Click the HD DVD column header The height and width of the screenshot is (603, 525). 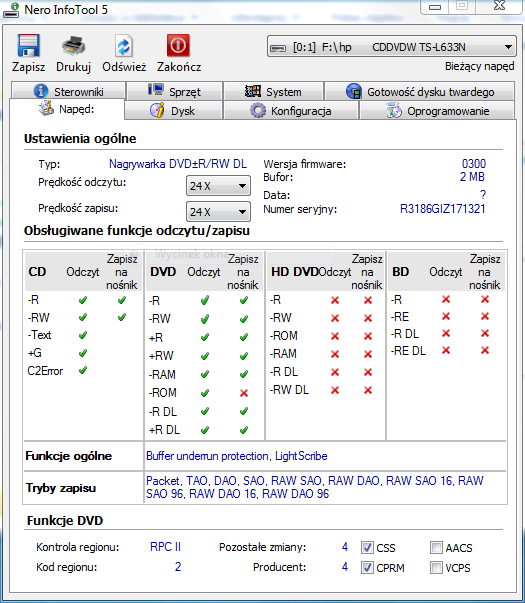[295, 272]
